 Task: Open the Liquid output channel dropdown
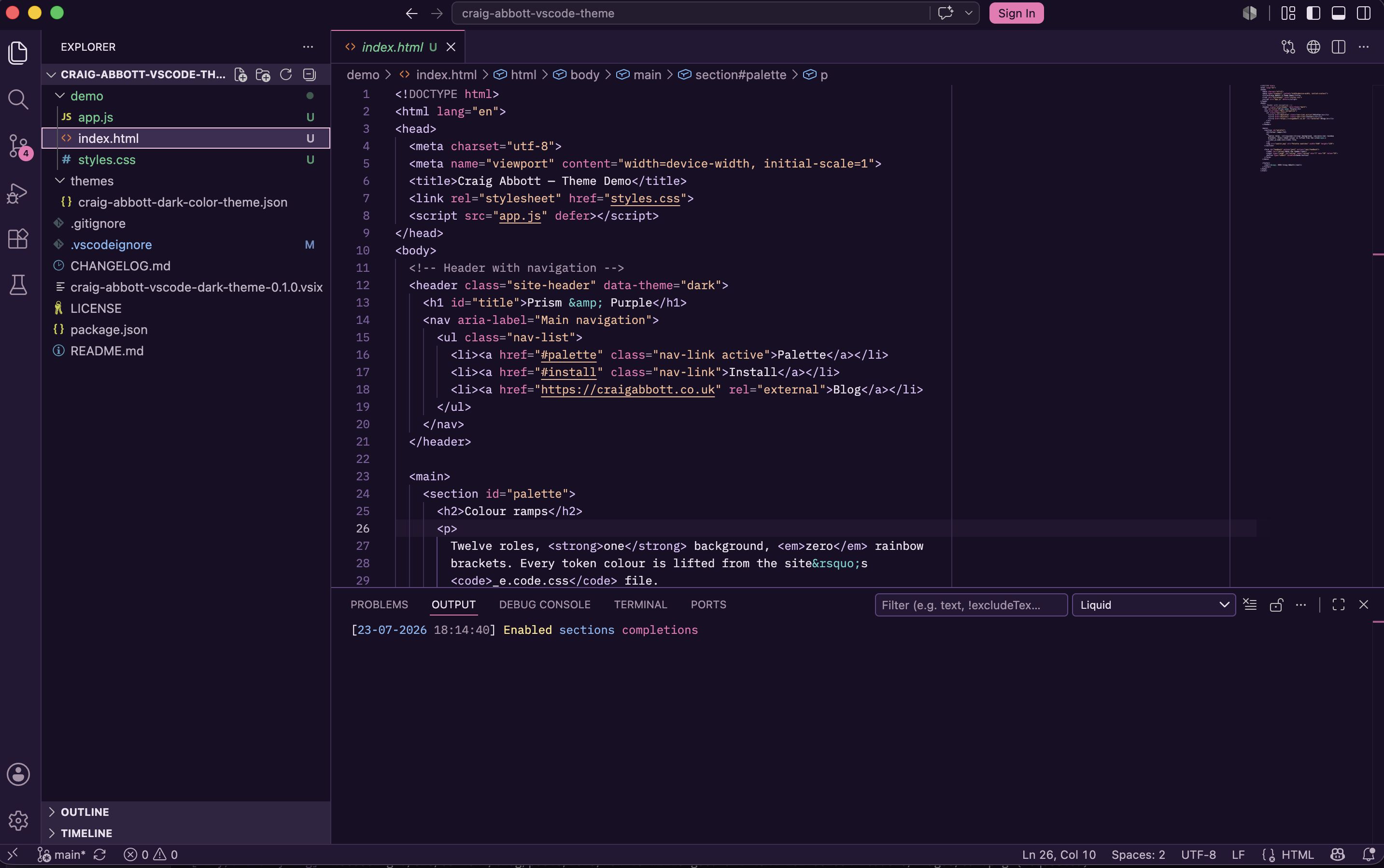[1154, 605]
